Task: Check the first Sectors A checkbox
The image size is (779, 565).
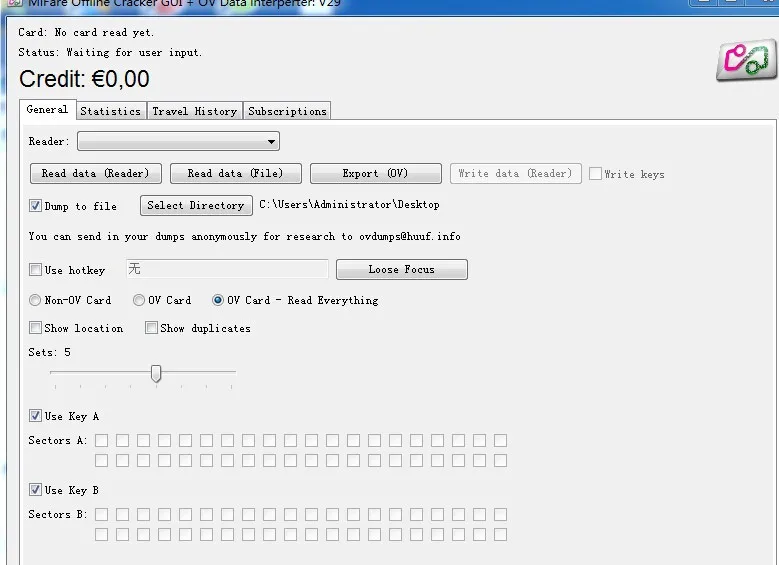Action: pos(101,440)
